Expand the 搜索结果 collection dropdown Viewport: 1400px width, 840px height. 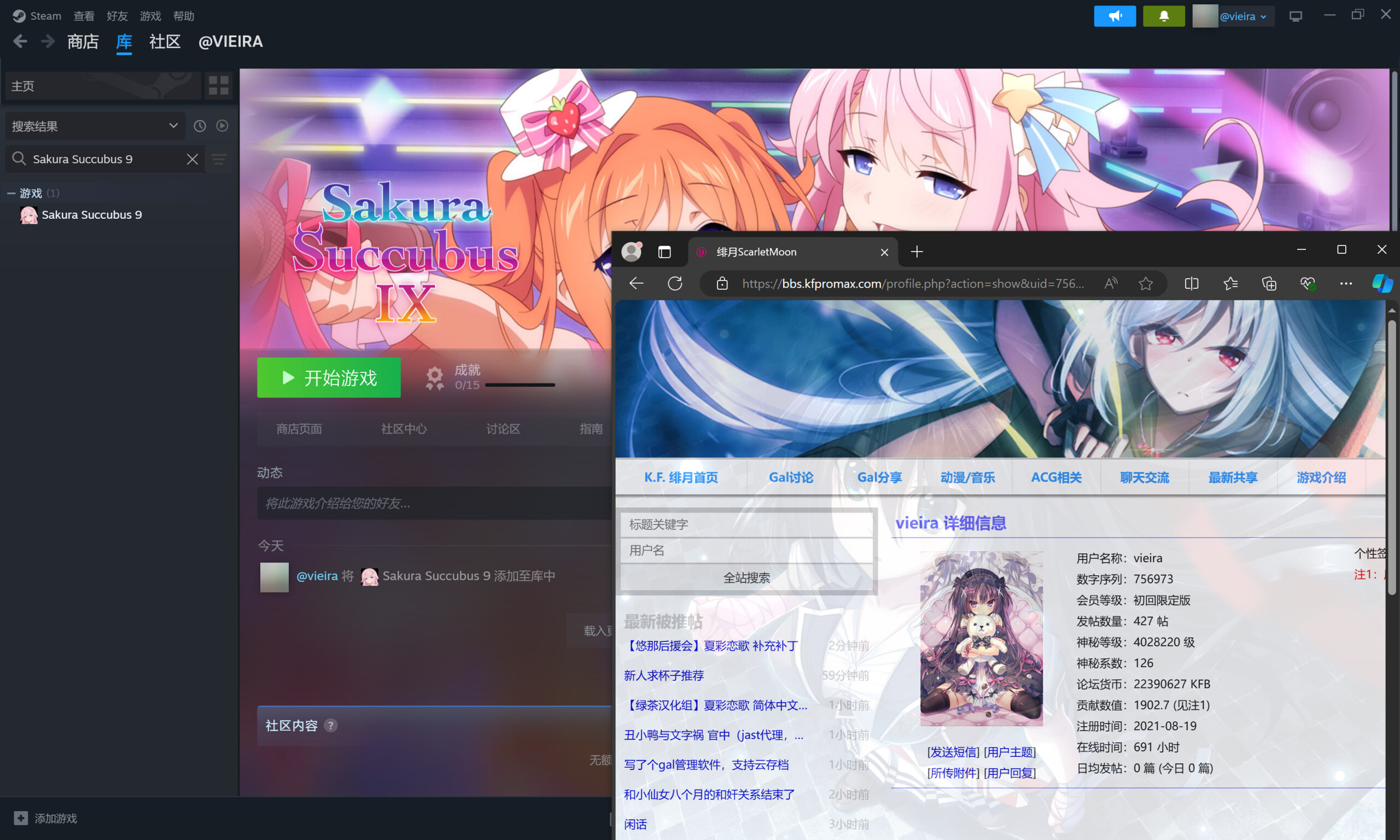point(173,126)
